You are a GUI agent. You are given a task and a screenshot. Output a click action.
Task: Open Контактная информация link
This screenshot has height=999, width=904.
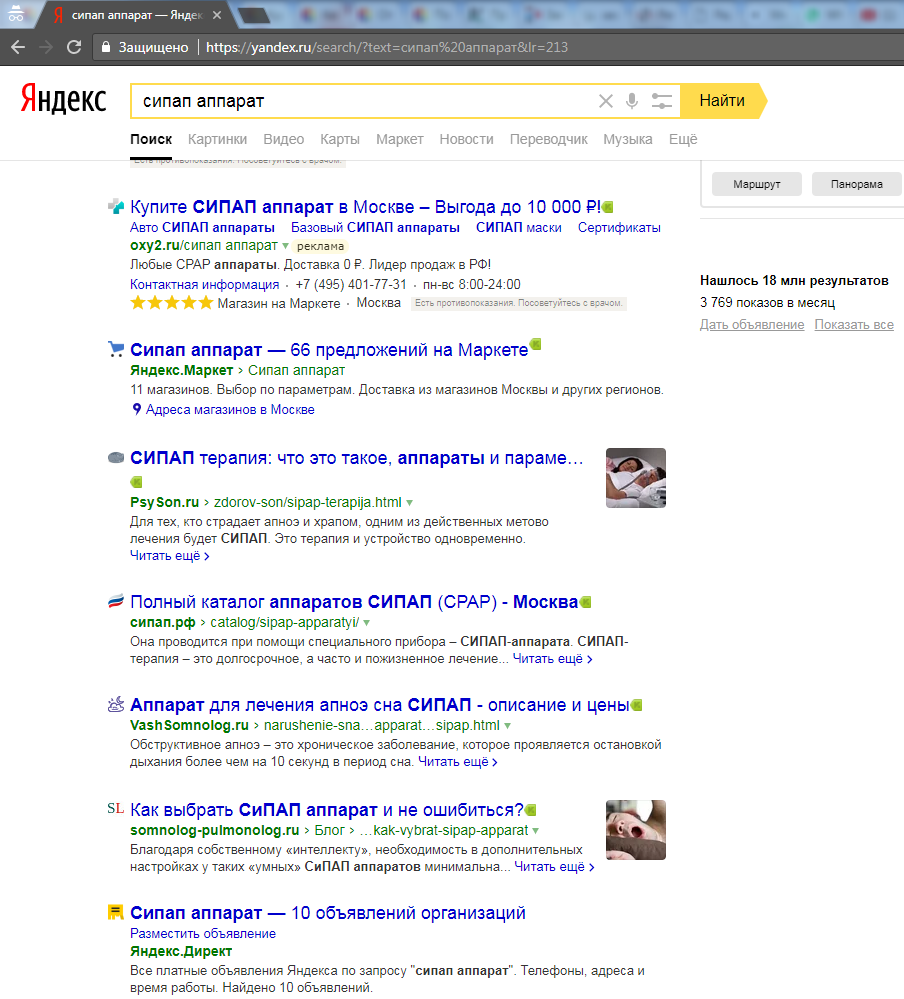(x=204, y=284)
